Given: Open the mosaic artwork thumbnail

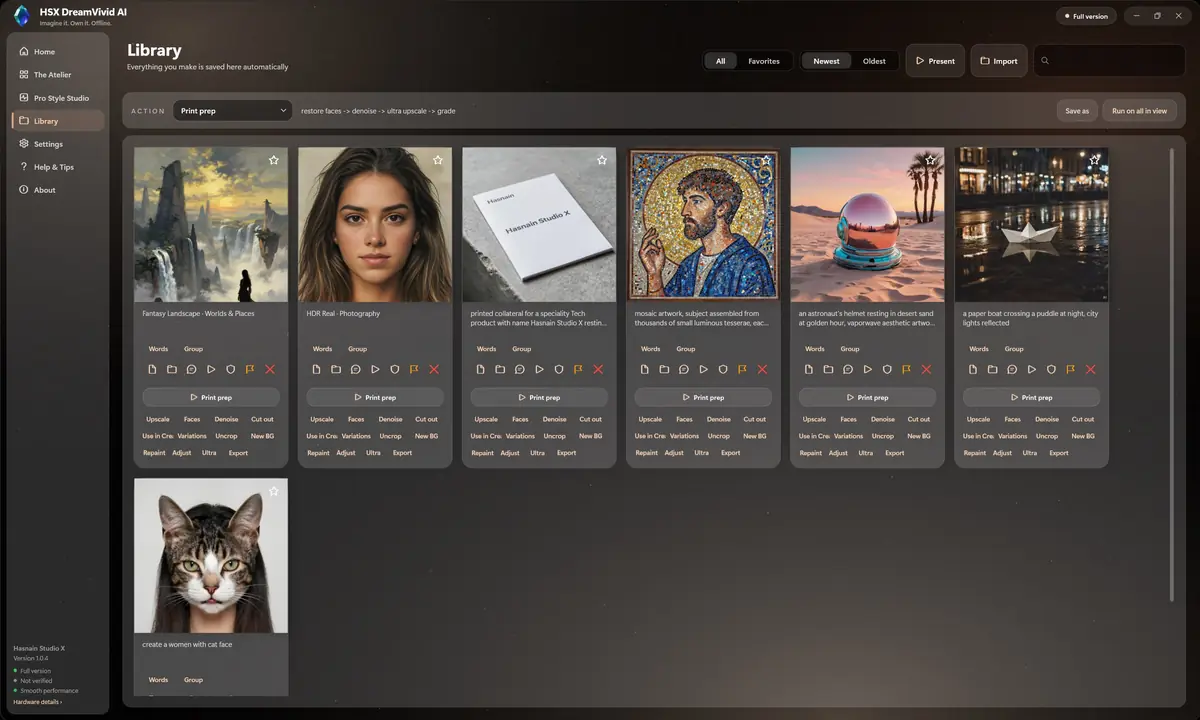Looking at the screenshot, I should click(x=703, y=225).
